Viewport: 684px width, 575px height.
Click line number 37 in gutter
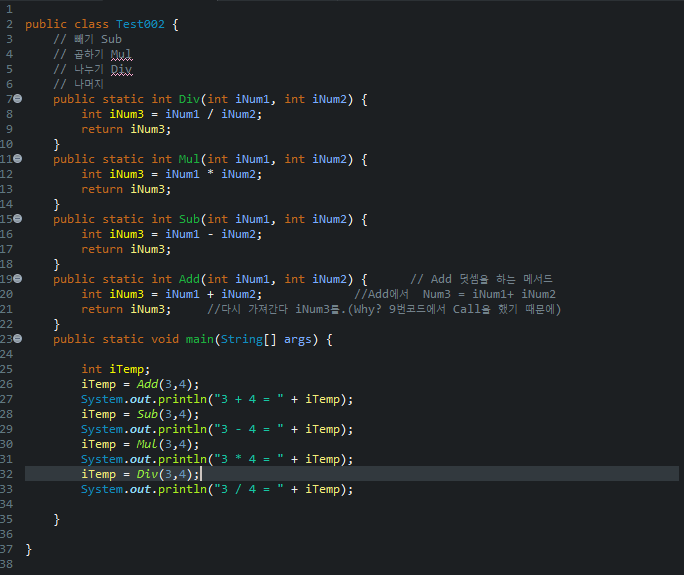7,549
